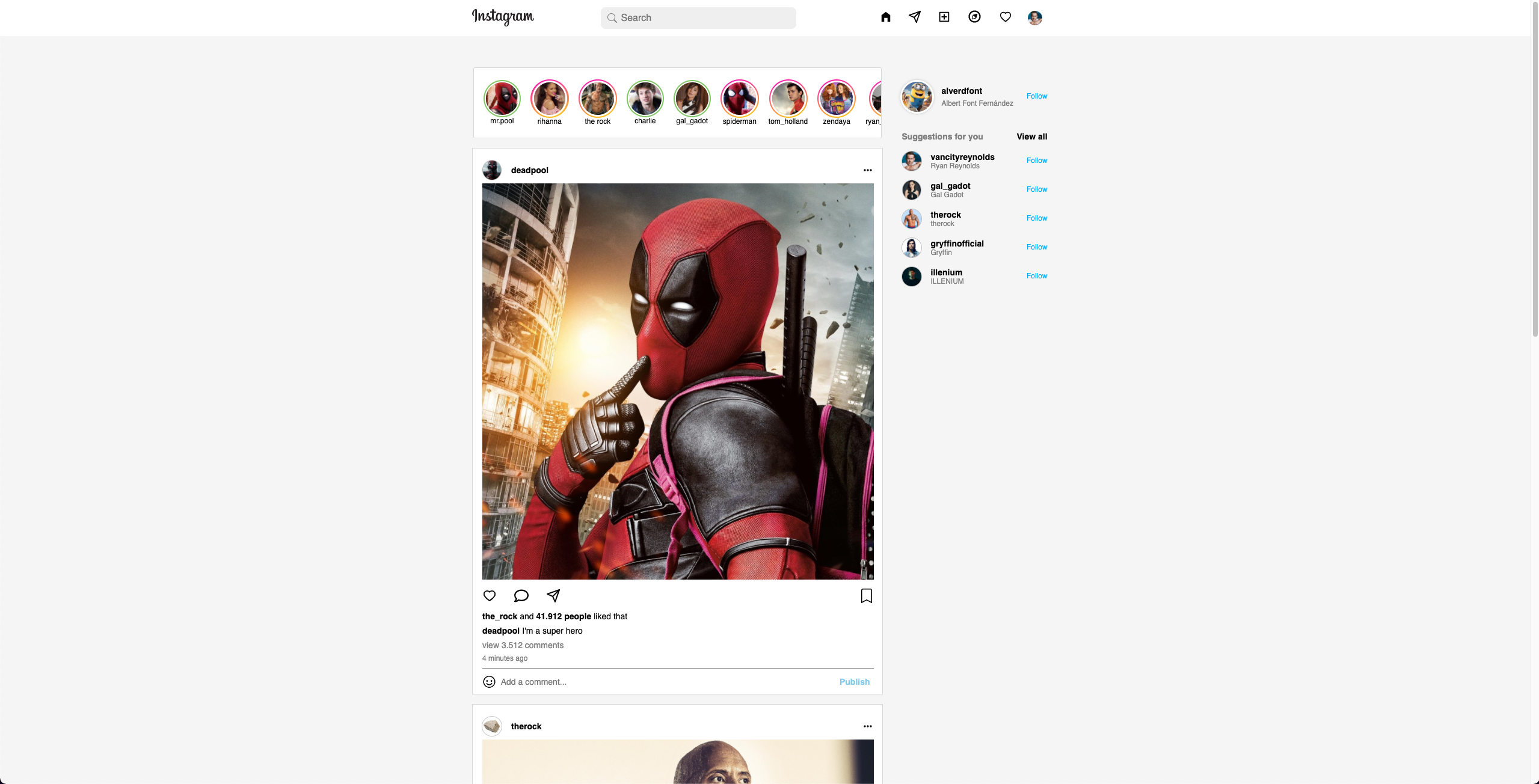1539x784 pixels.
Task: Click deadpool name in caption
Action: pyautogui.click(x=500, y=631)
